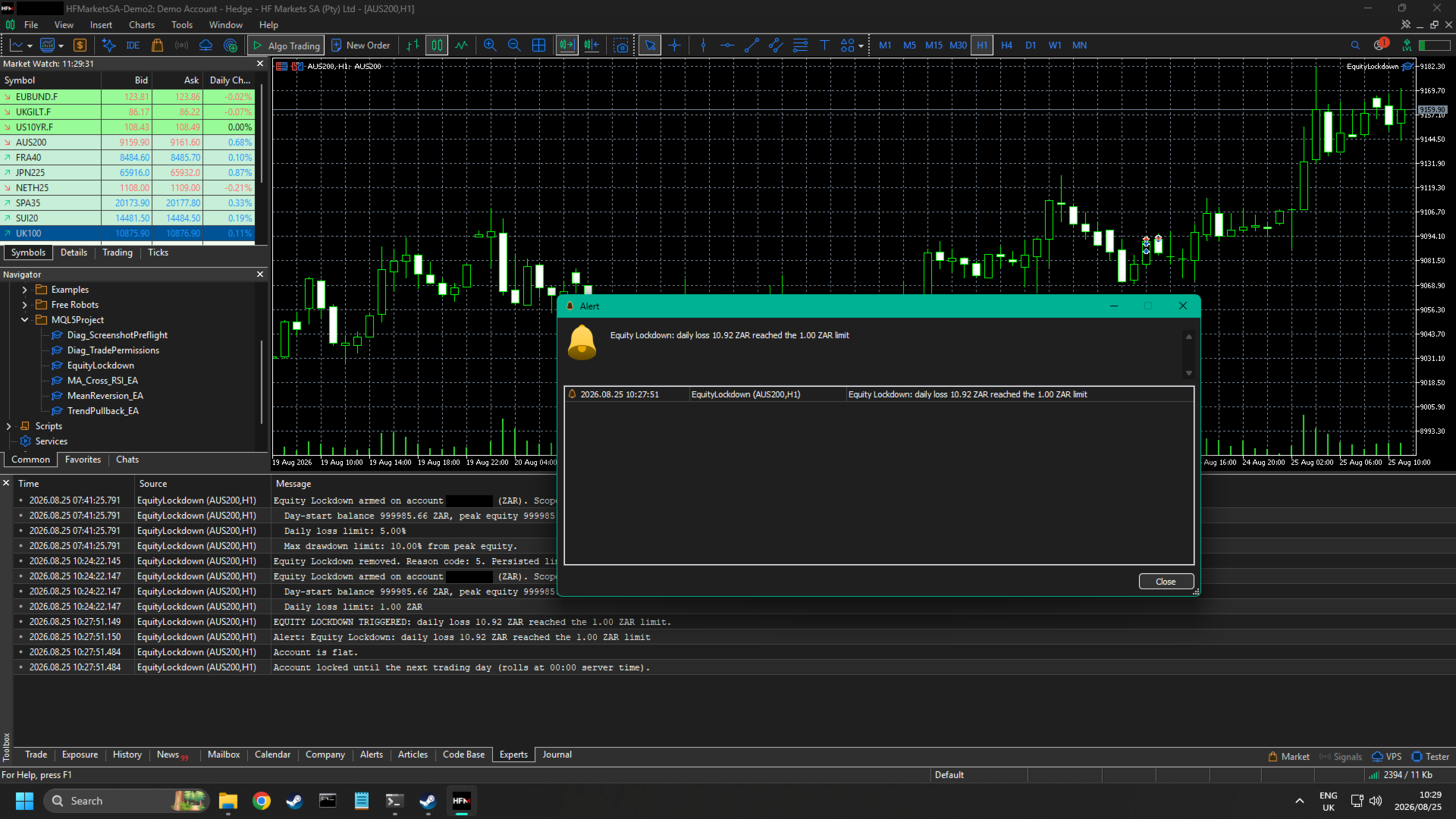Screen dimensions: 1456x819
Task: Switch to the Journal tab
Action: [x=557, y=755]
